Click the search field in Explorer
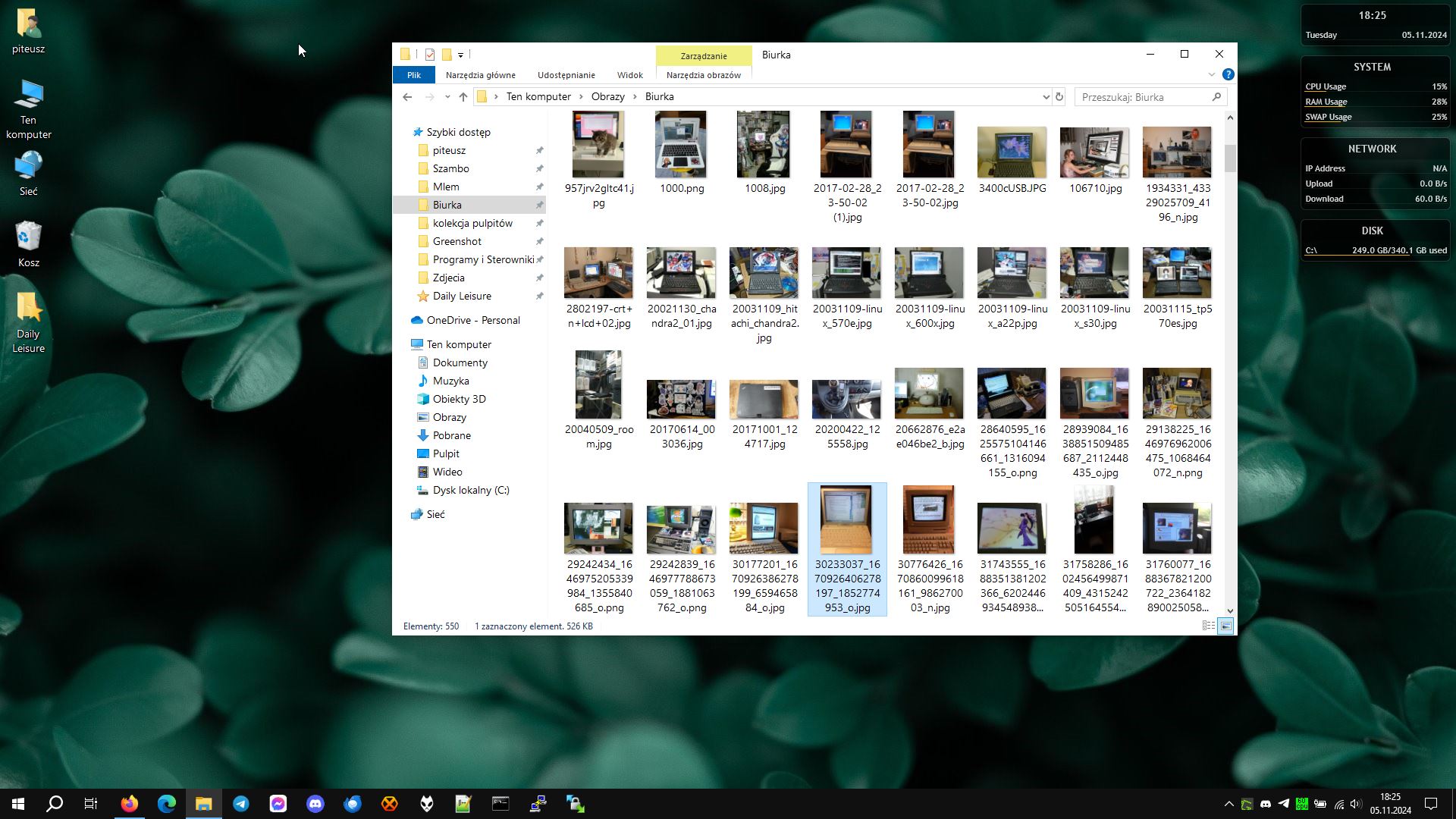 tap(1147, 97)
